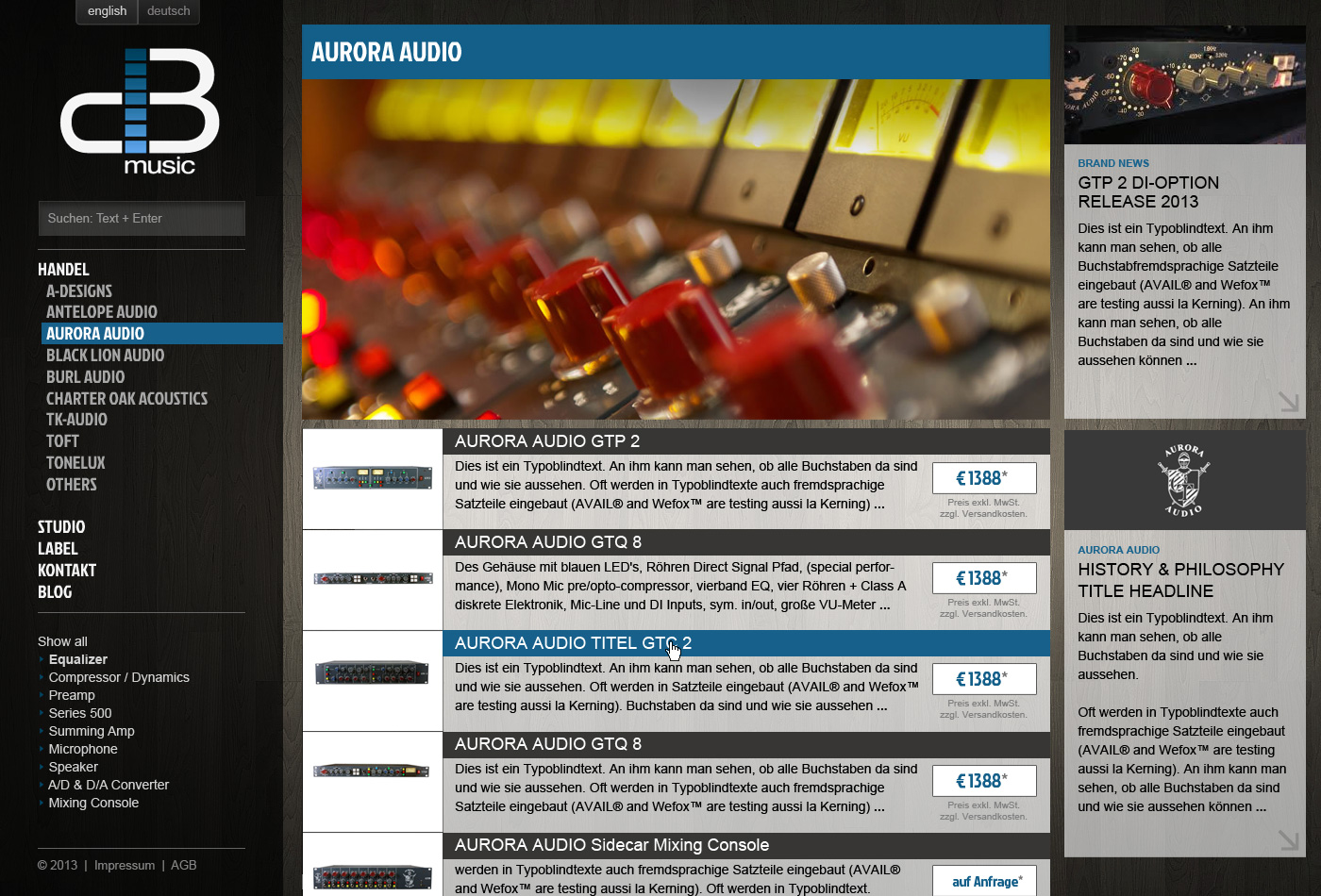
Task: Click €1388 button above the Sidecar row
Action: [x=984, y=781]
